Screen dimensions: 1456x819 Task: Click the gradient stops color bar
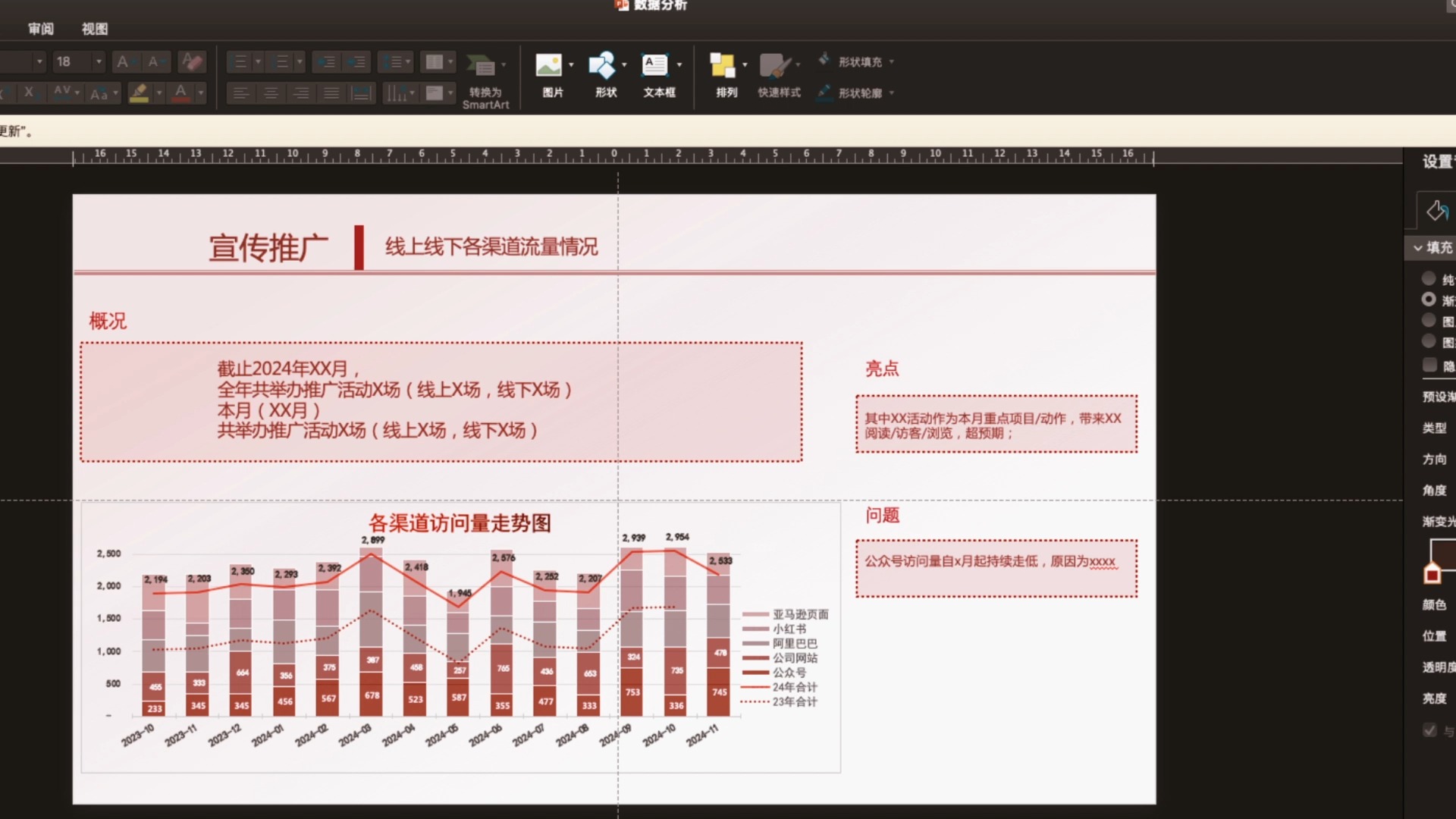[x=1443, y=554]
